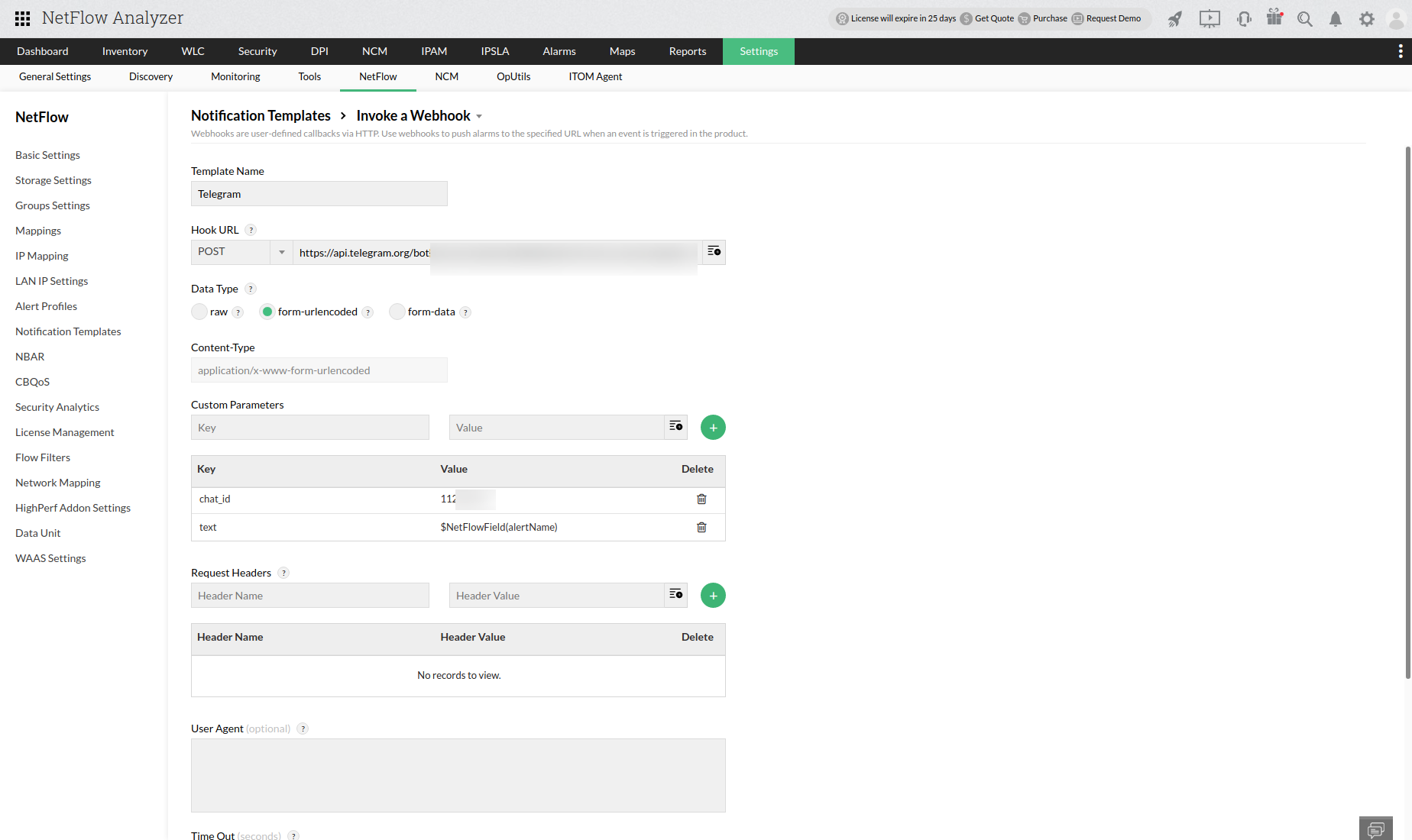Image resolution: width=1412 pixels, height=840 pixels.
Task: Select the form-data data type
Action: (397, 312)
